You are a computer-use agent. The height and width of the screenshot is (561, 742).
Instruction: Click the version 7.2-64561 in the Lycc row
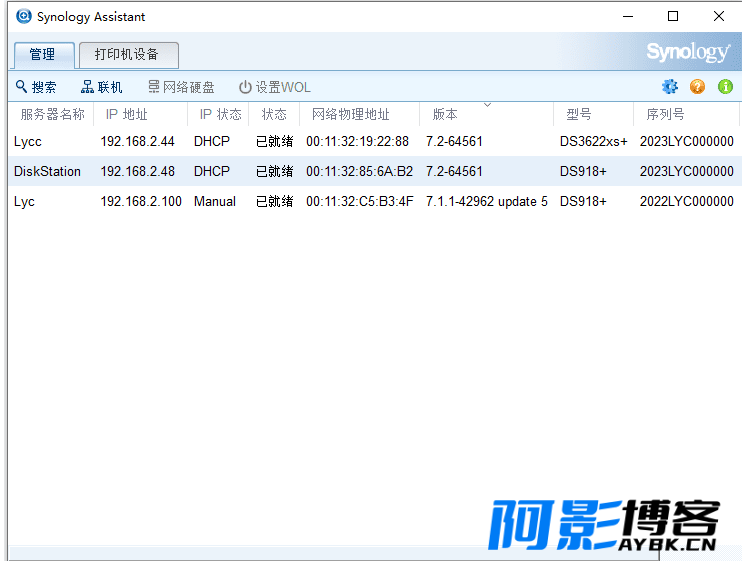(x=454, y=141)
